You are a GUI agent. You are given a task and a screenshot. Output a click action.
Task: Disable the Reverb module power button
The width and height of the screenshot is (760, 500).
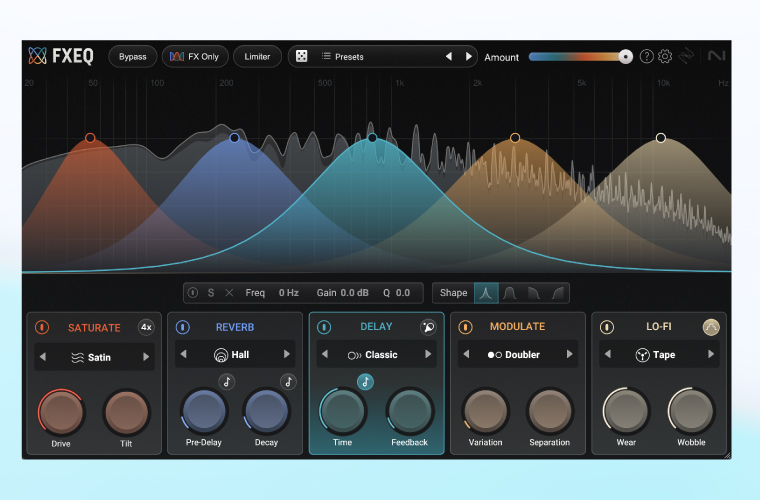tap(183, 327)
